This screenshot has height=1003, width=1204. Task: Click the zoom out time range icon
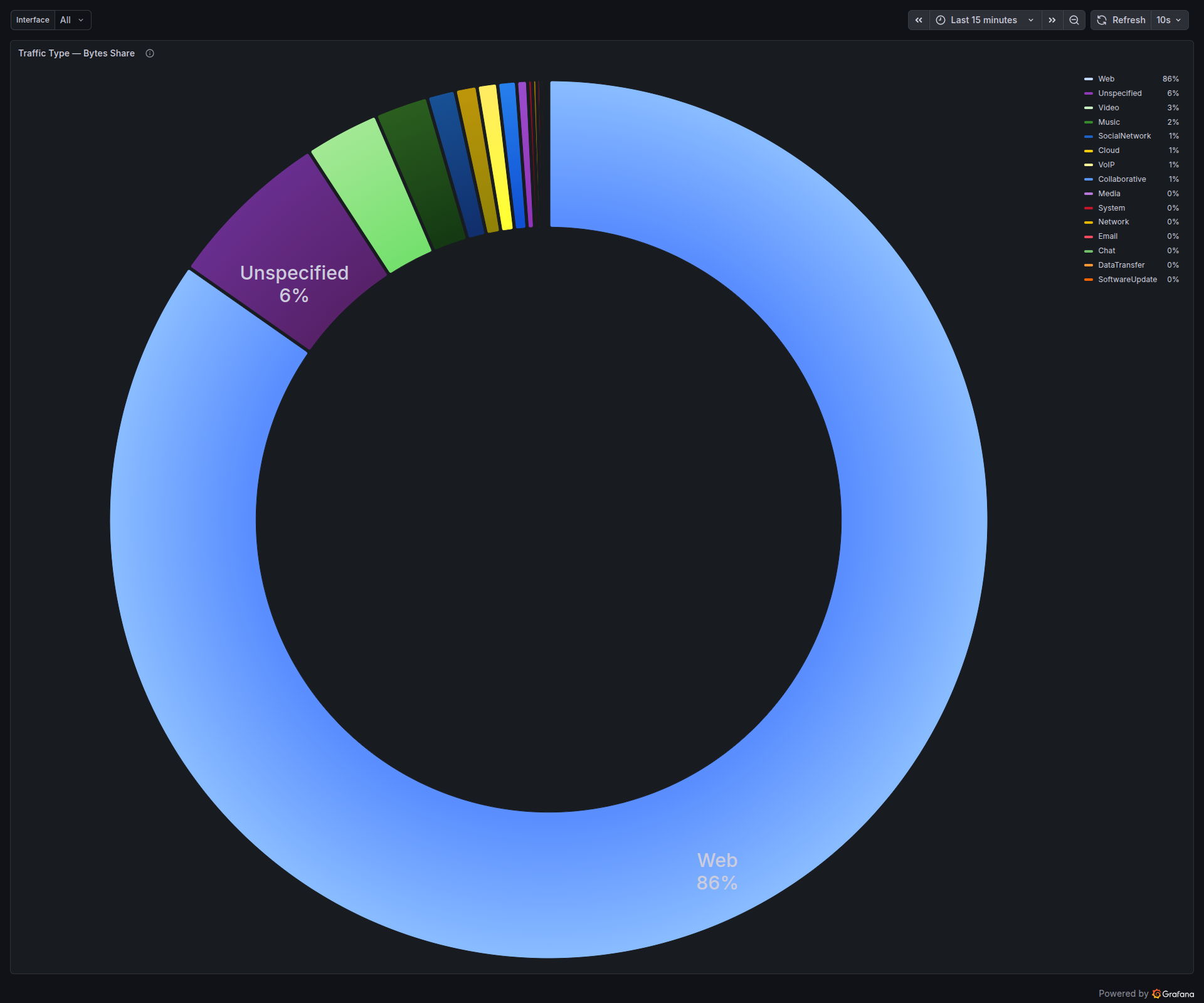point(1074,20)
